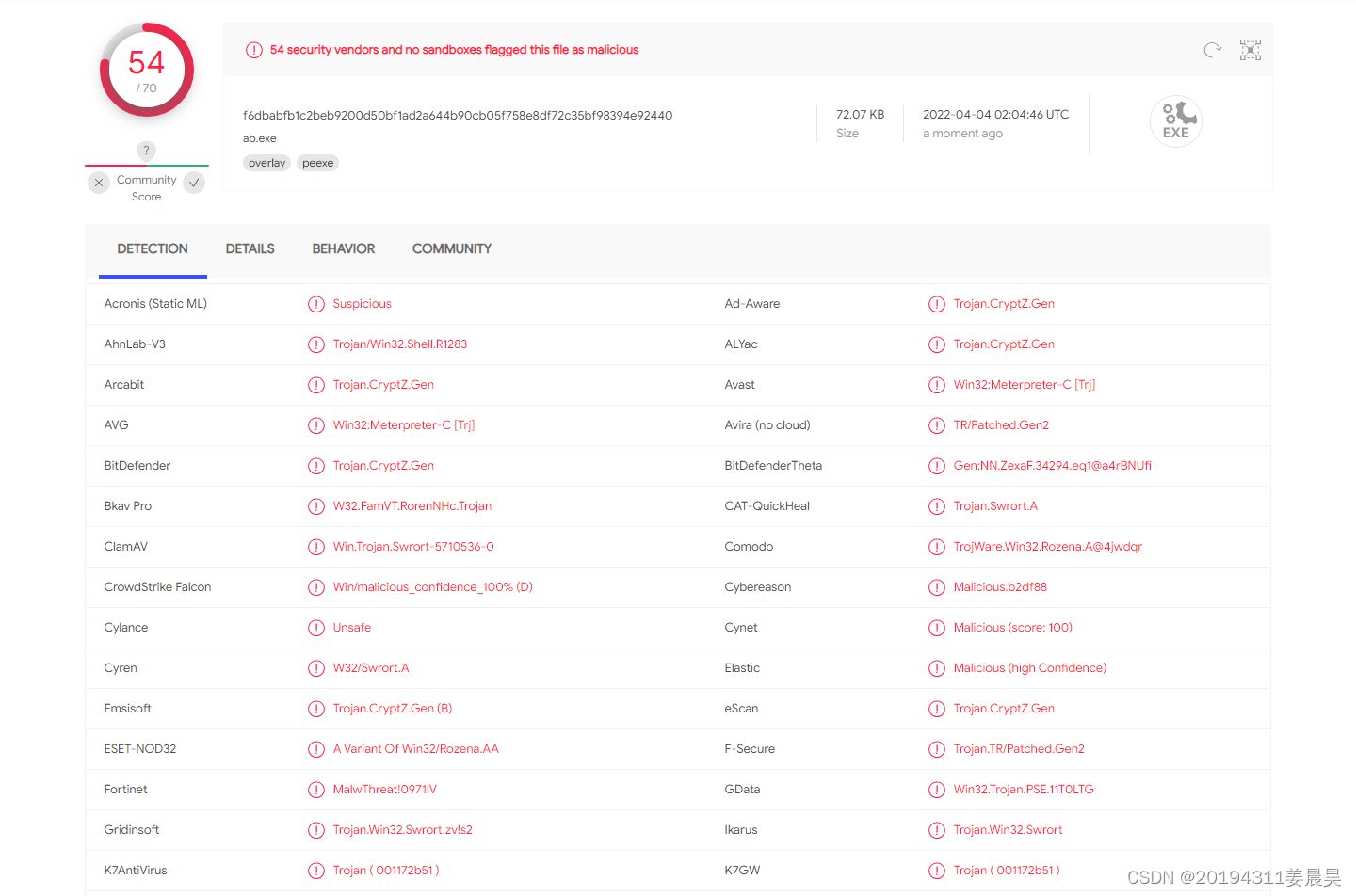
Task: Click Win.Trojan.Swrort-5710536-0 detection
Action: 413,547
